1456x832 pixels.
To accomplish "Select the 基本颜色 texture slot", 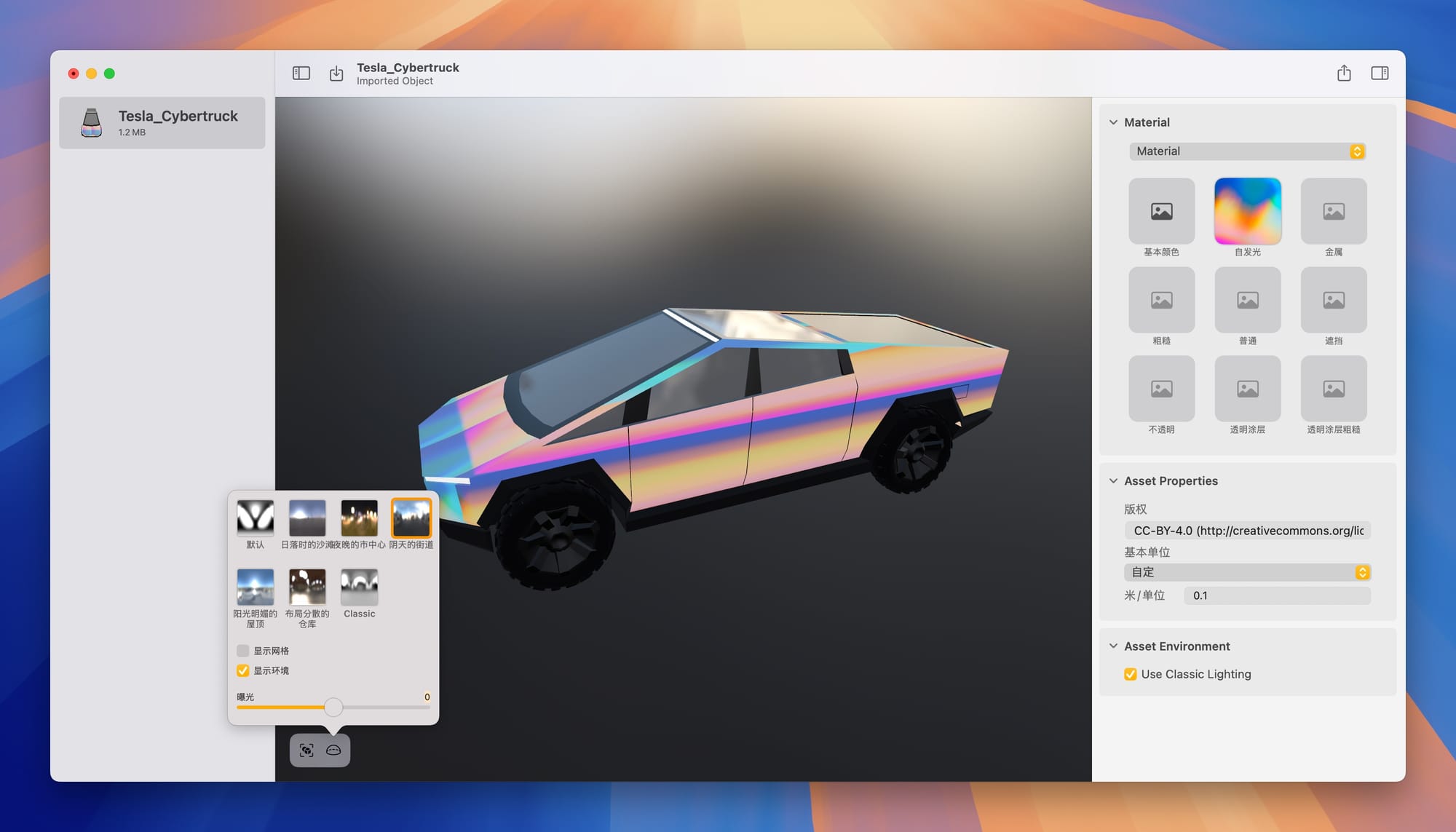I will (x=1161, y=212).
